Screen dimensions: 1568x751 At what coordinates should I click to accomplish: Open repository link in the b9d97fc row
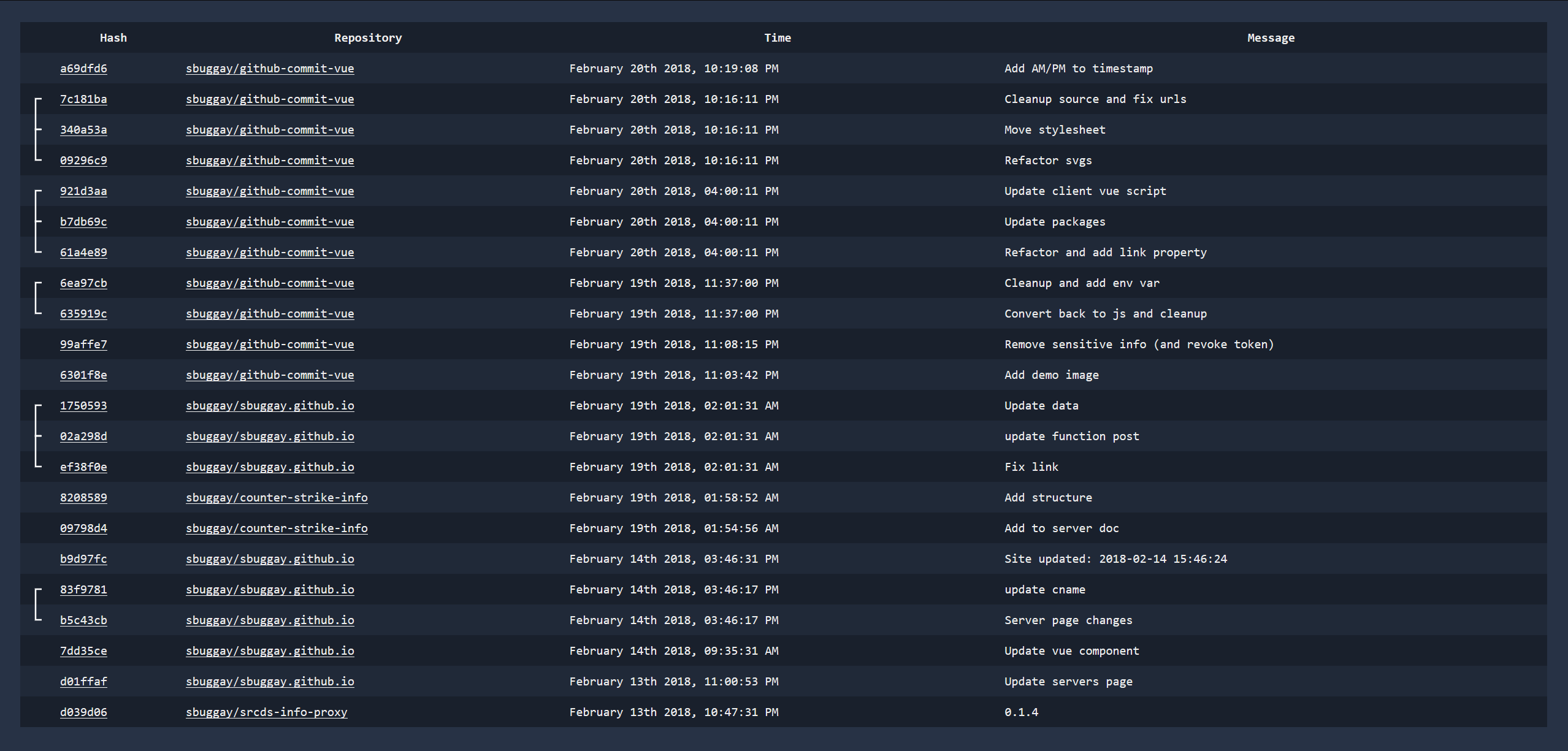pos(270,559)
